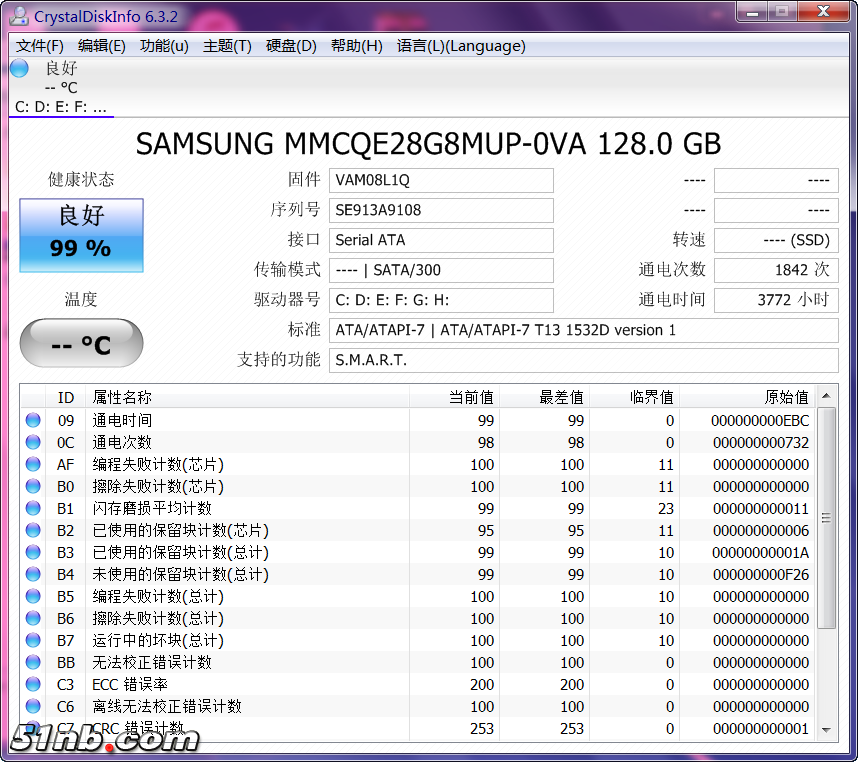This screenshot has width=858, height=762.
Task: Click the scroll down arrow of attribute list
Action: coord(826,731)
